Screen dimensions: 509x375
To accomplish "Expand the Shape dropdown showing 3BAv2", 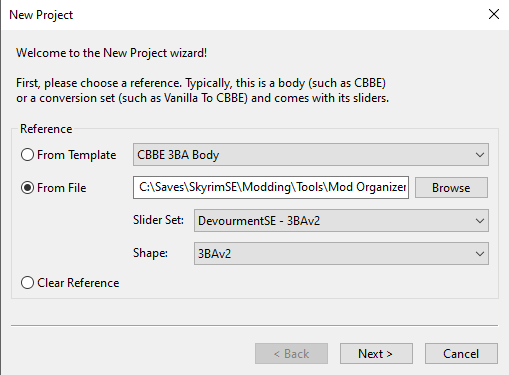I will [341, 254].
